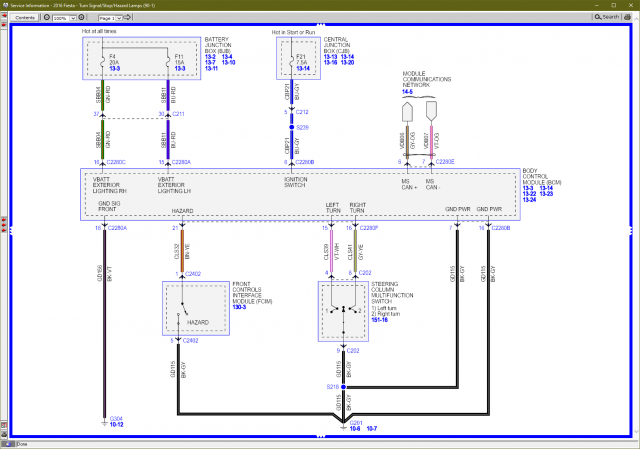This screenshot has height=449, width=640.
Task: Click the 13-3 reference under fuse F4
Action: point(115,69)
